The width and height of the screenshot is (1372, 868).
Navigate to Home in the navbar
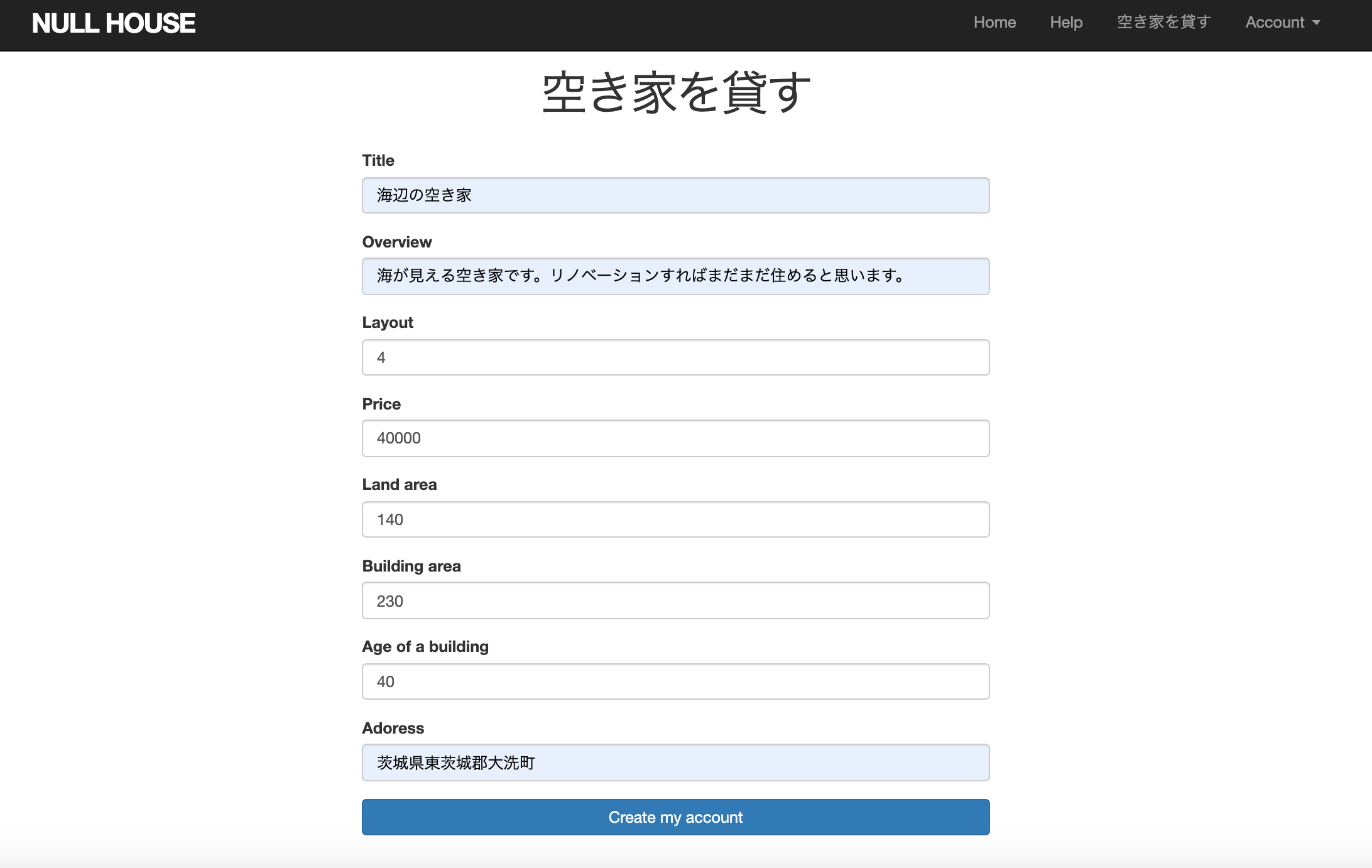click(994, 22)
